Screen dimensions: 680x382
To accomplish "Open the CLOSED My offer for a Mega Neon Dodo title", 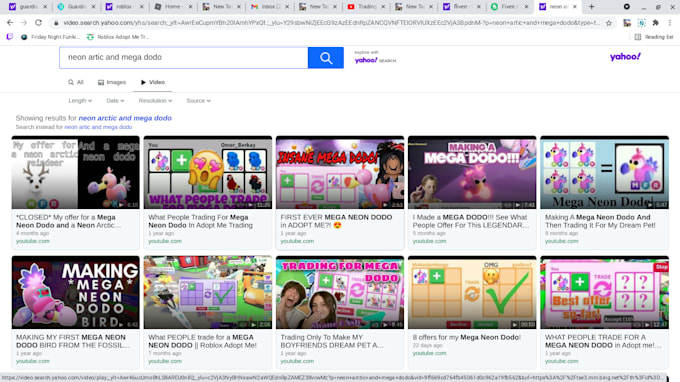I will [x=69, y=221].
